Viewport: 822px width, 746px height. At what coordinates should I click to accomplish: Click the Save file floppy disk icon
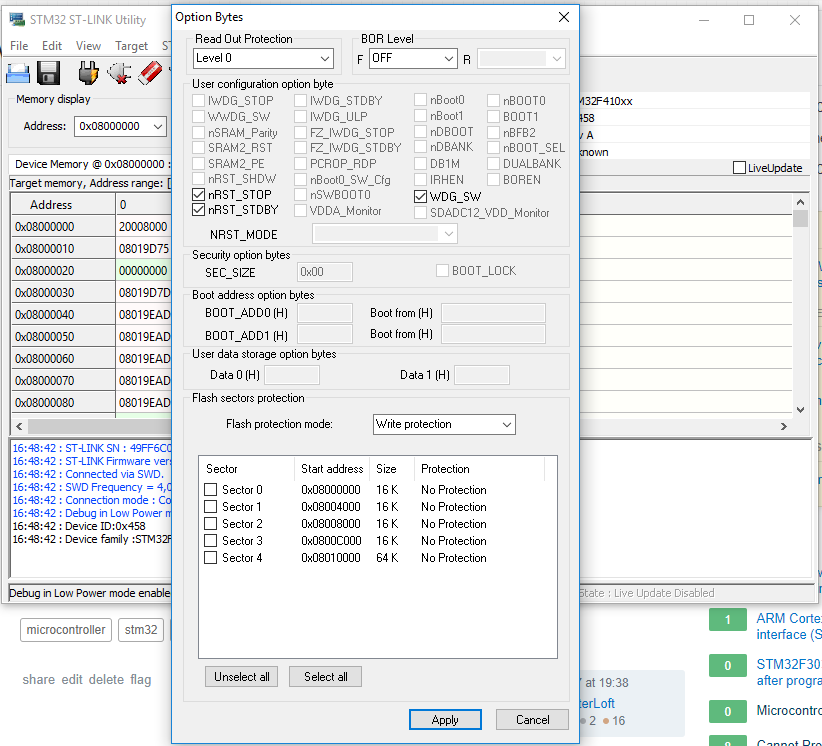tap(49, 73)
